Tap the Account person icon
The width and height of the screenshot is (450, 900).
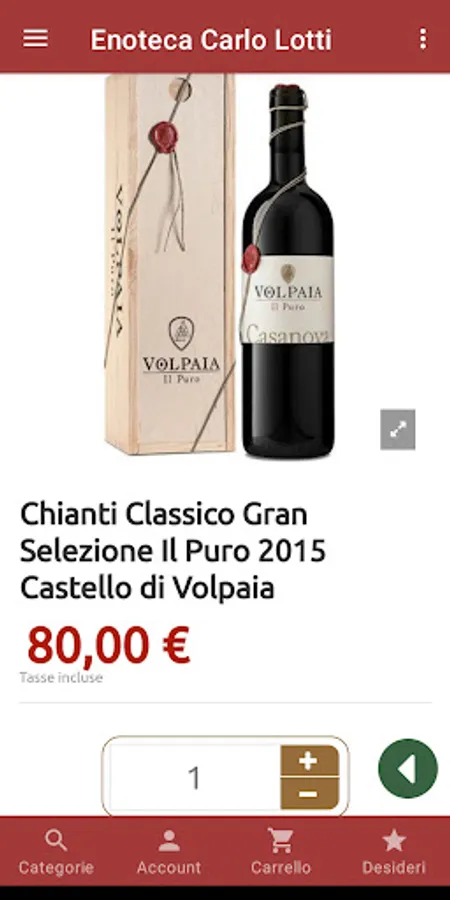169,841
